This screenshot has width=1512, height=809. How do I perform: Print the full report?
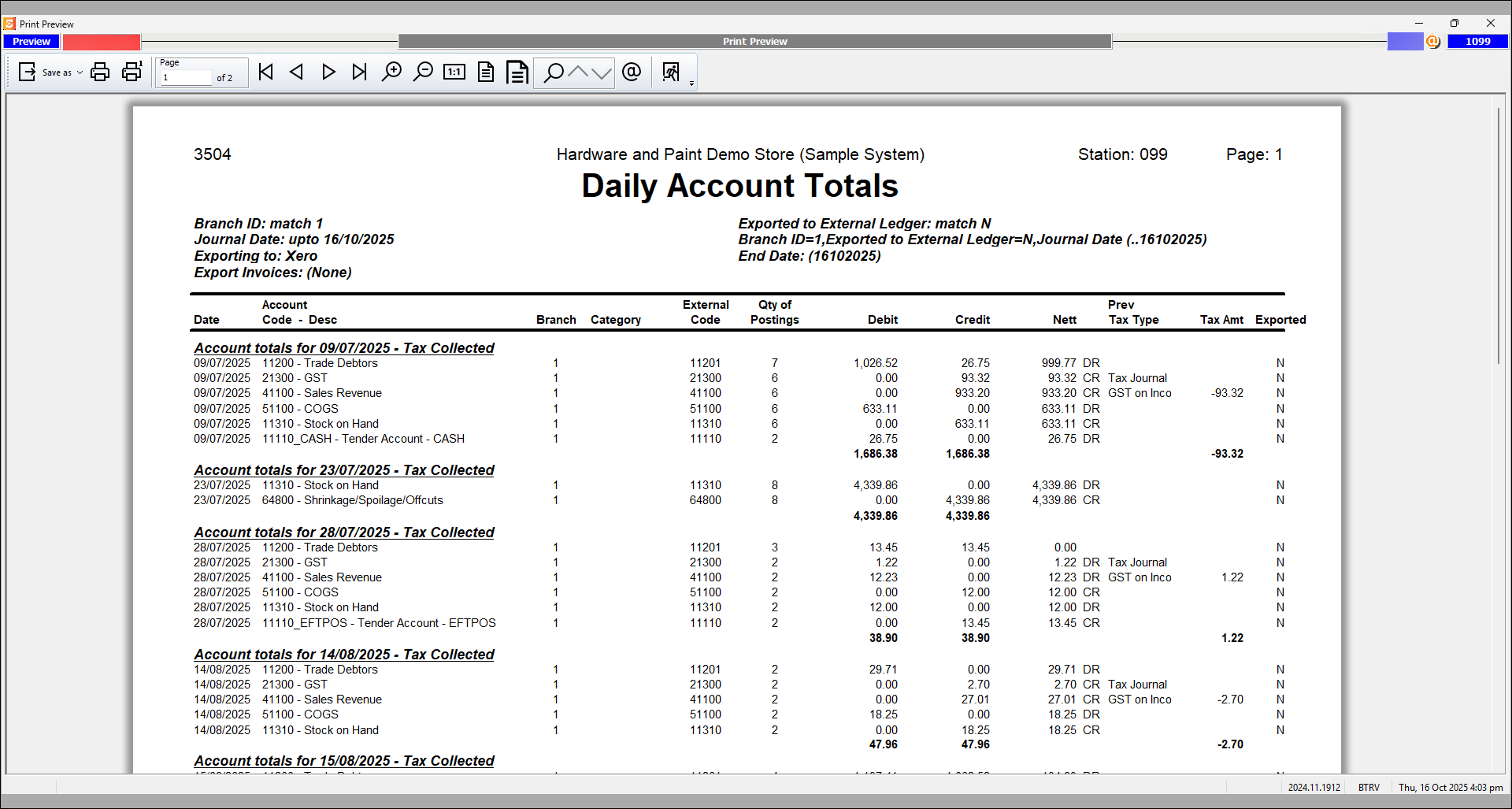point(100,72)
